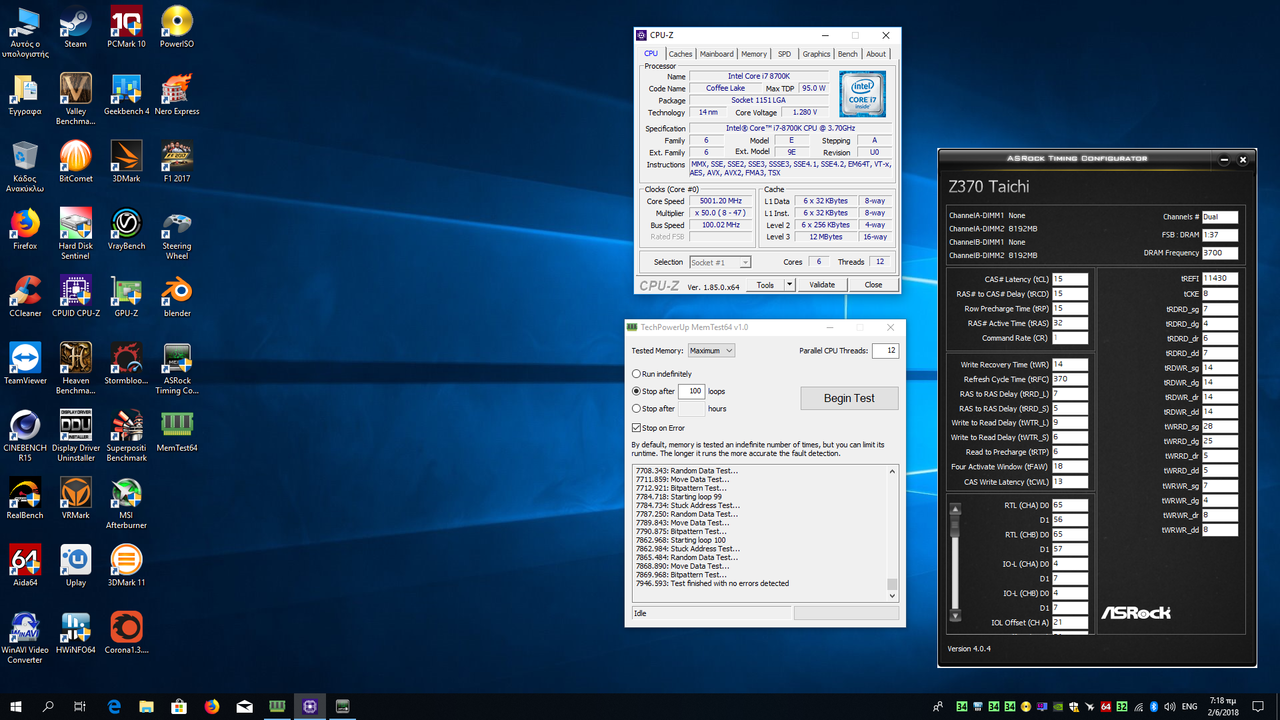Open the Mainboard tab in CPU-Z

point(716,54)
